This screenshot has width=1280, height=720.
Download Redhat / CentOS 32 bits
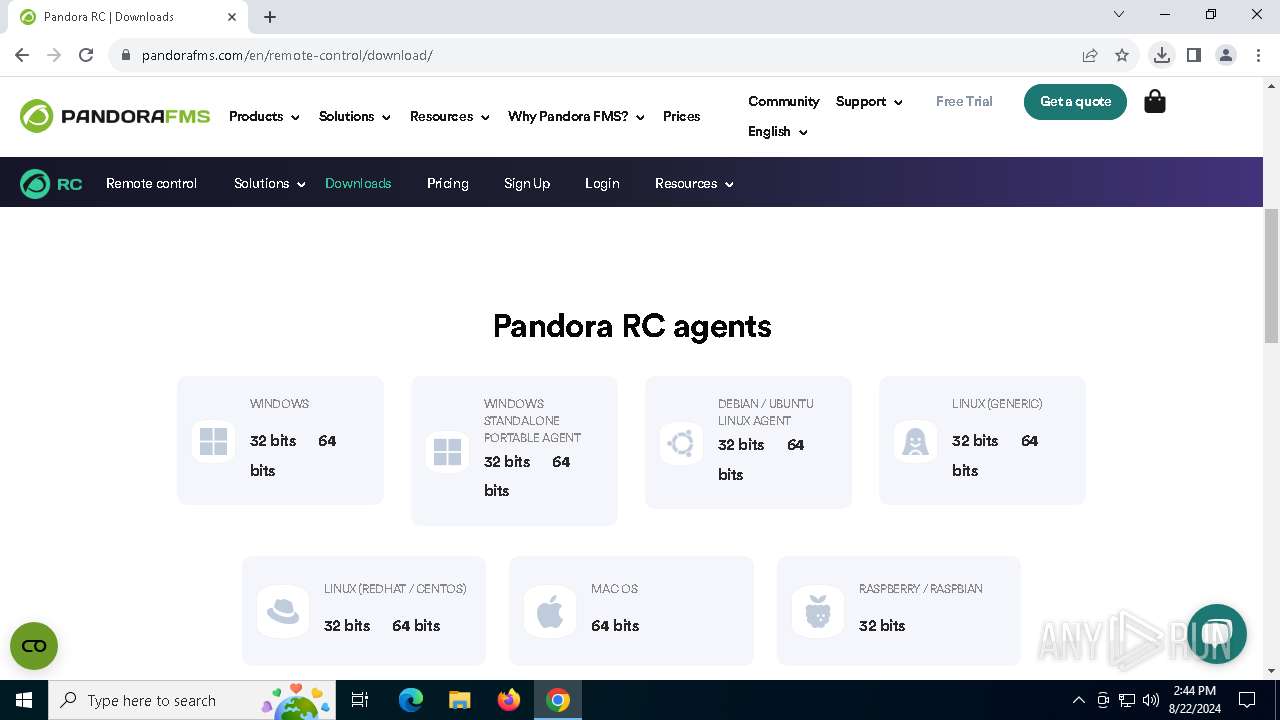point(347,626)
